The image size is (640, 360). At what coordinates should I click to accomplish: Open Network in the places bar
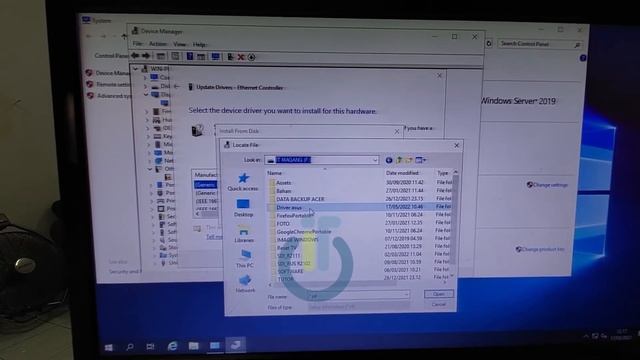[x=245, y=284]
